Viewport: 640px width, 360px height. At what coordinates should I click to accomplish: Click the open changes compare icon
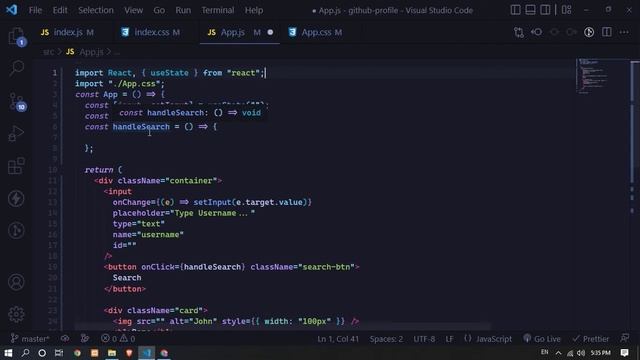[519, 32]
